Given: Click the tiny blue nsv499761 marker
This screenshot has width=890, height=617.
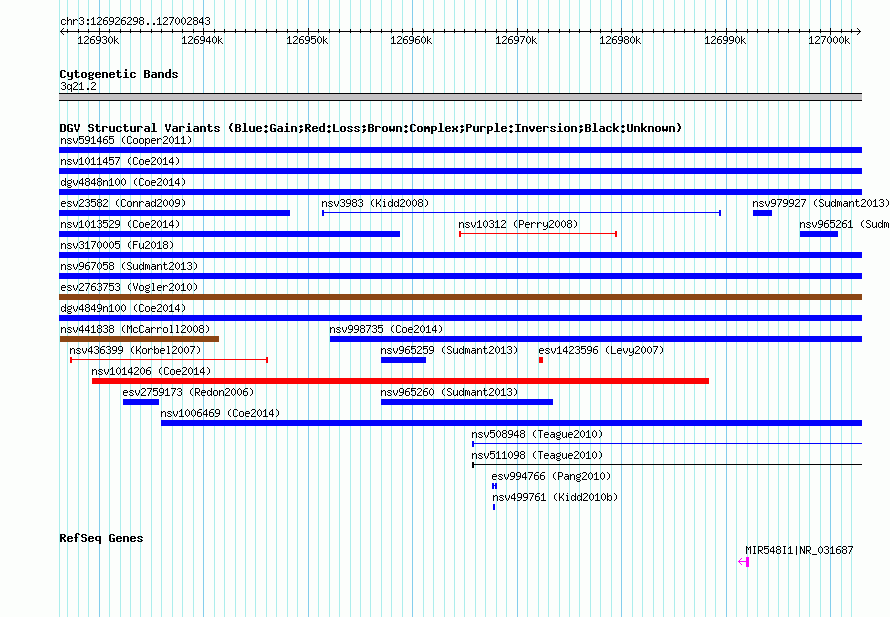Looking at the screenshot, I should pos(494,507).
